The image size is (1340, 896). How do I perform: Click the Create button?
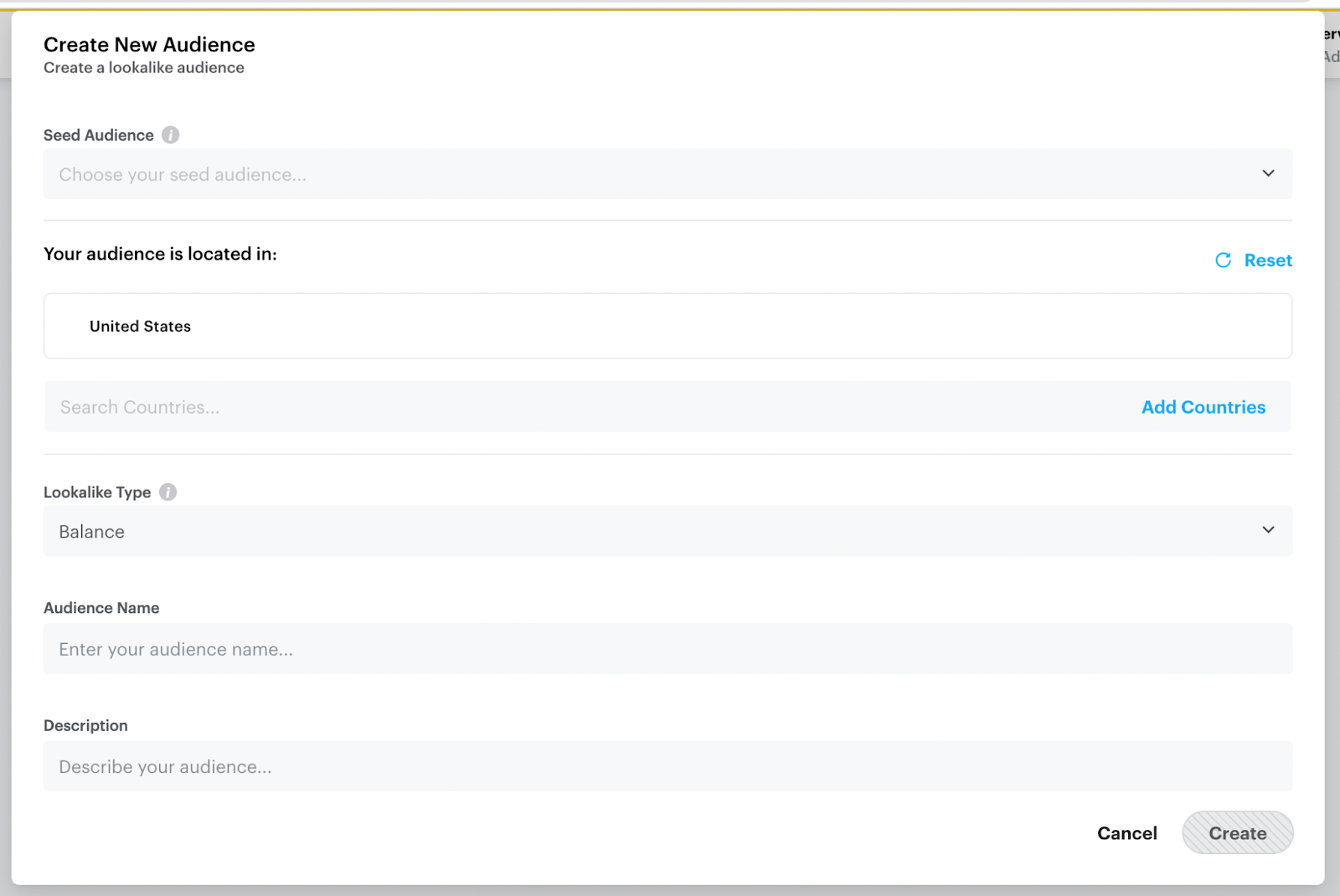[x=1238, y=833]
